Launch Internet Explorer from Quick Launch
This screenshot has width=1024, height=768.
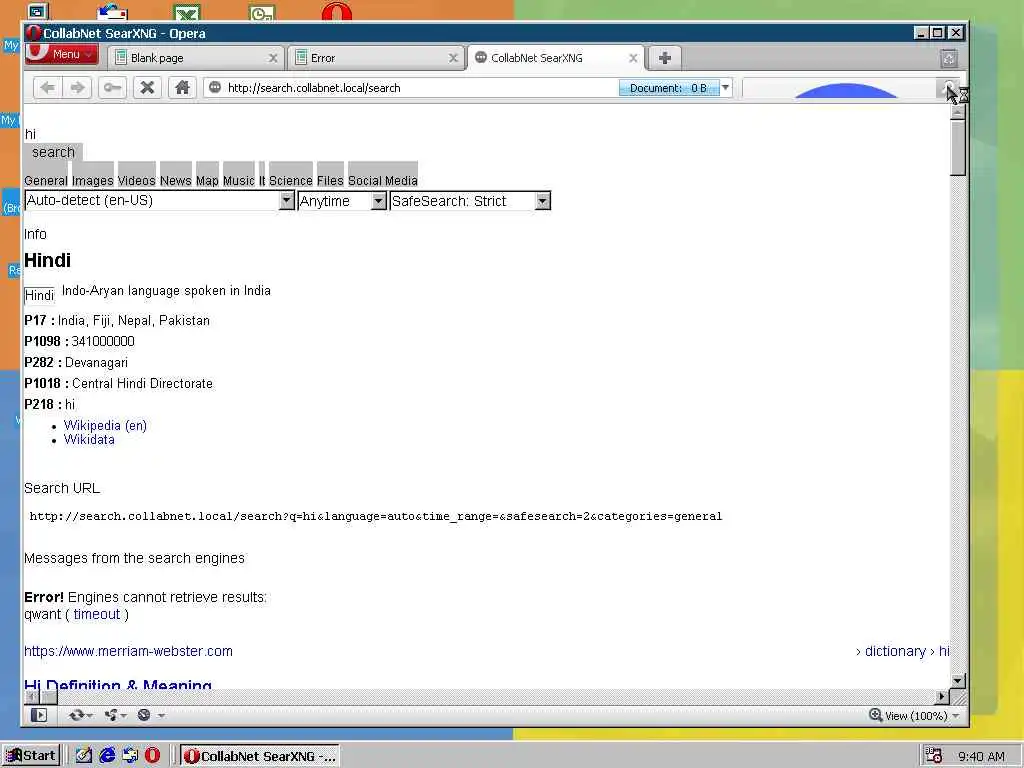click(x=107, y=756)
